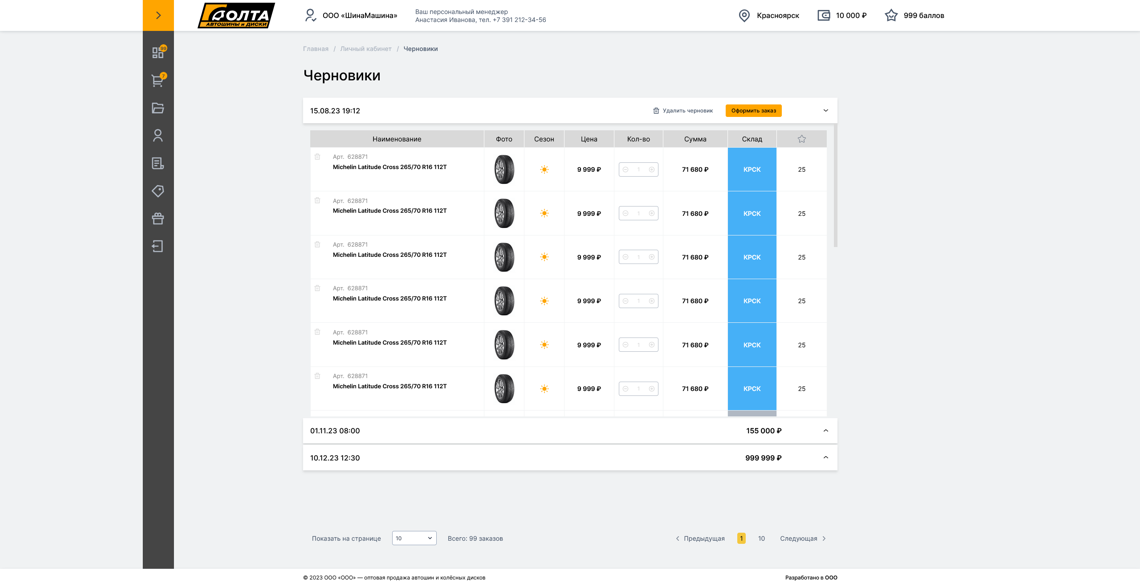Expand the 10.12.23 12:30 draft
This screenshot has width=1140, height=586.
[825, 457]
